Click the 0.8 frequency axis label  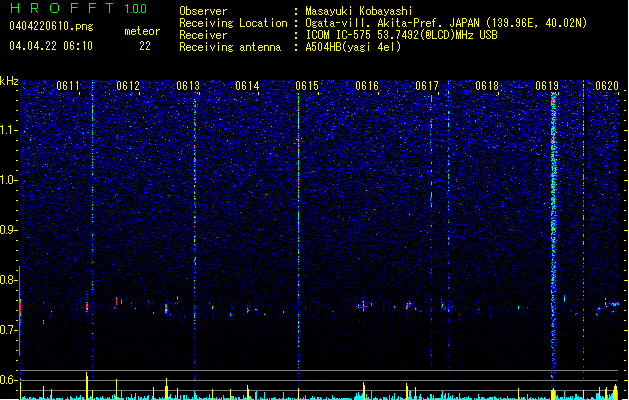point(9,280)
